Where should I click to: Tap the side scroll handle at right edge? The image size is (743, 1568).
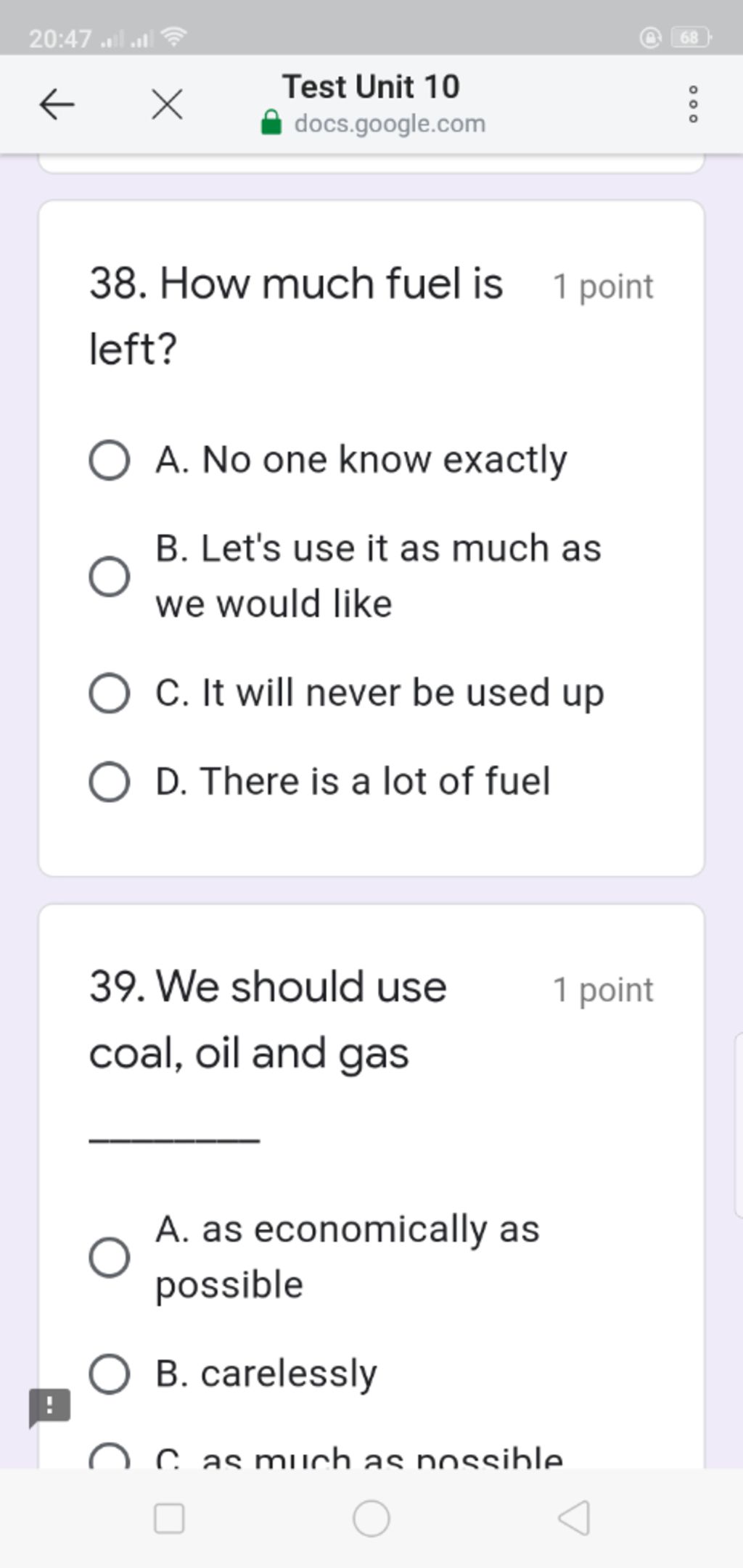(x=738, y=1125)
